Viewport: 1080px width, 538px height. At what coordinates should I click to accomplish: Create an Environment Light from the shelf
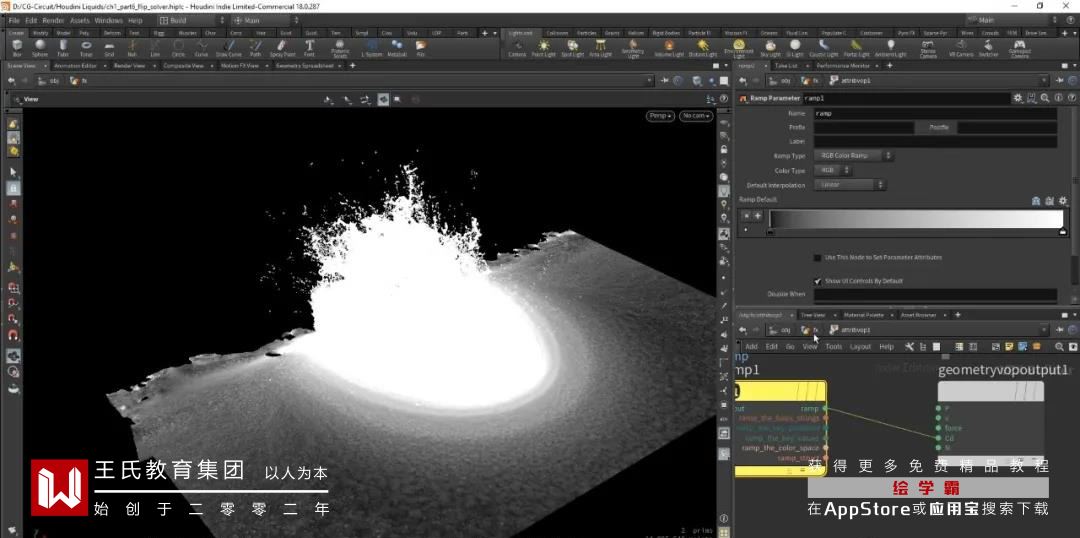(x=738, y=47)
